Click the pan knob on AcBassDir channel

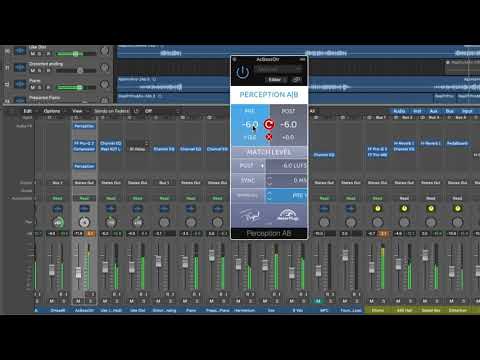click(x=84, y=222)
